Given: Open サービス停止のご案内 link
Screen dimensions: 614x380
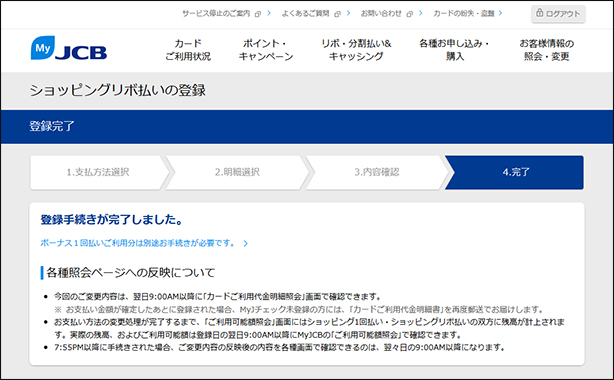Looking at the screenshot, I should [216, 13].
